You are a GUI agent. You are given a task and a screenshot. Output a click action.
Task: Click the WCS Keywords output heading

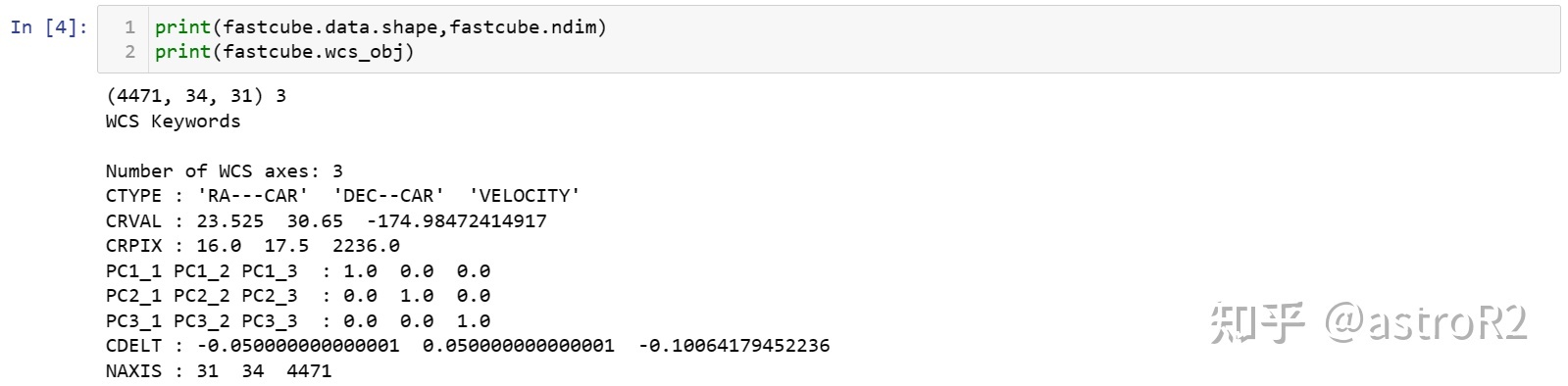tap(173, 121)
